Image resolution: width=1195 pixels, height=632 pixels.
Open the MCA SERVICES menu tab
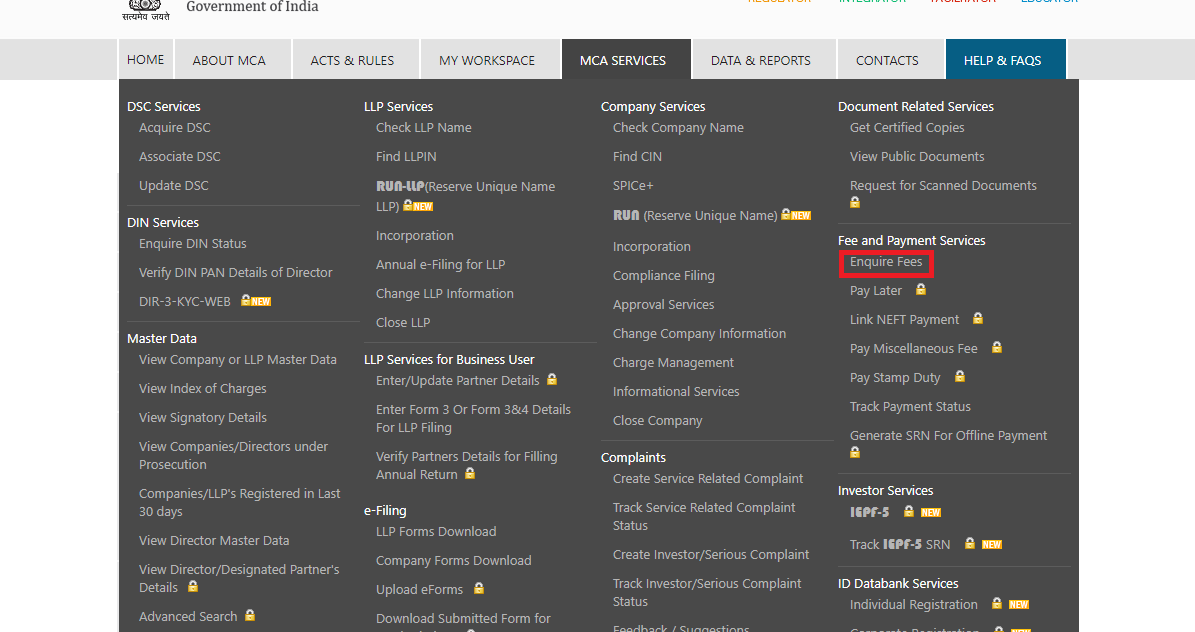pyautogui.click(x=623, y=60)
